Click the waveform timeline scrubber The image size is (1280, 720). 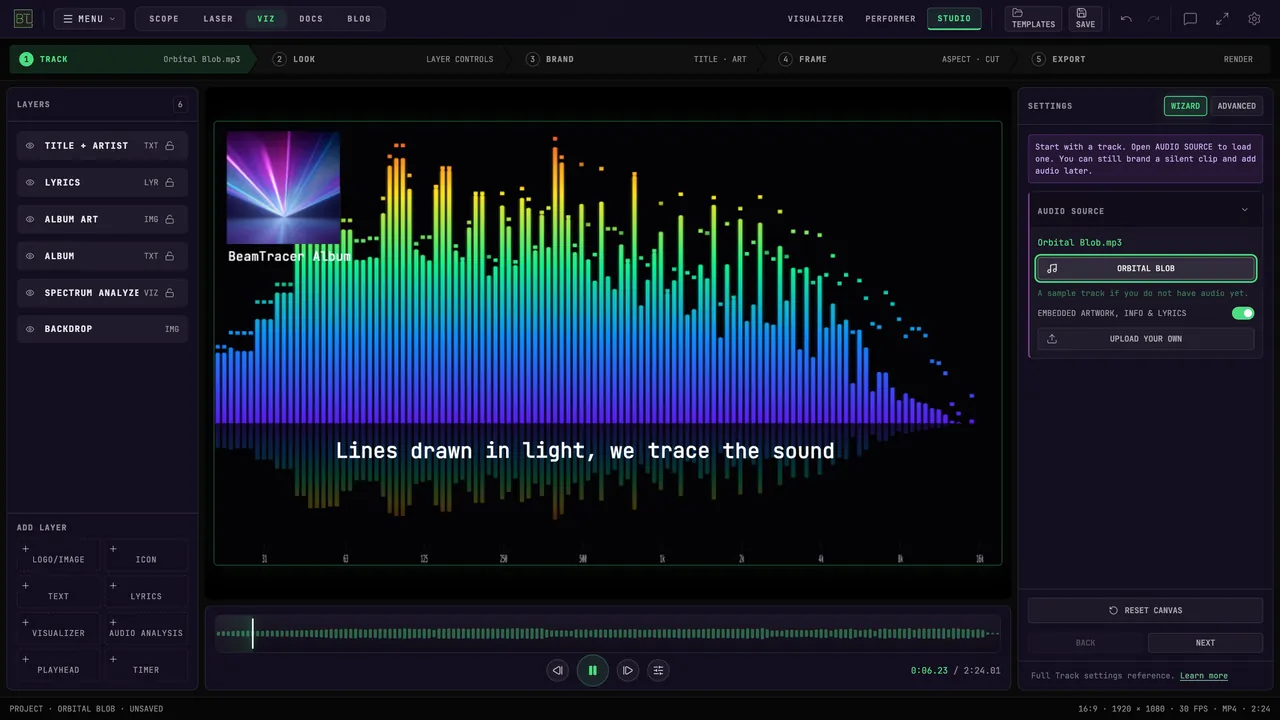608,633
